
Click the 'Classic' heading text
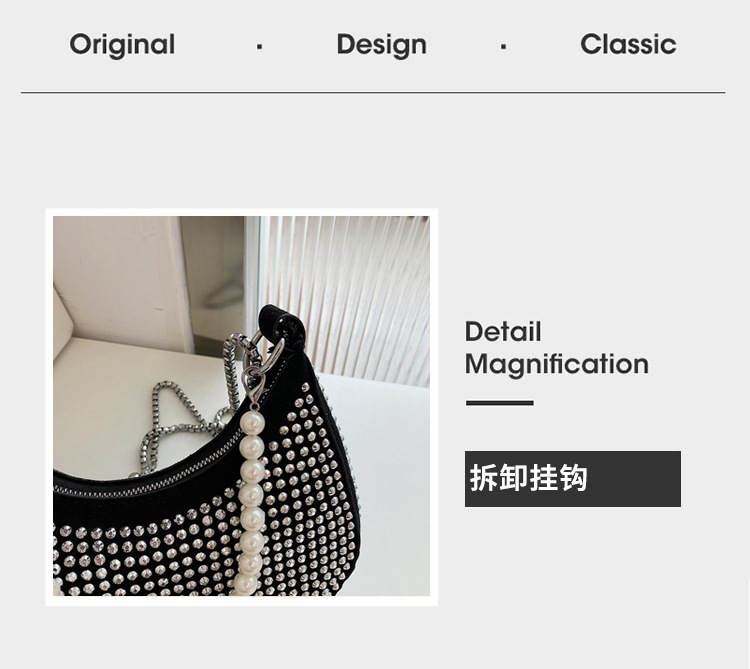click(x=628, y=44)
